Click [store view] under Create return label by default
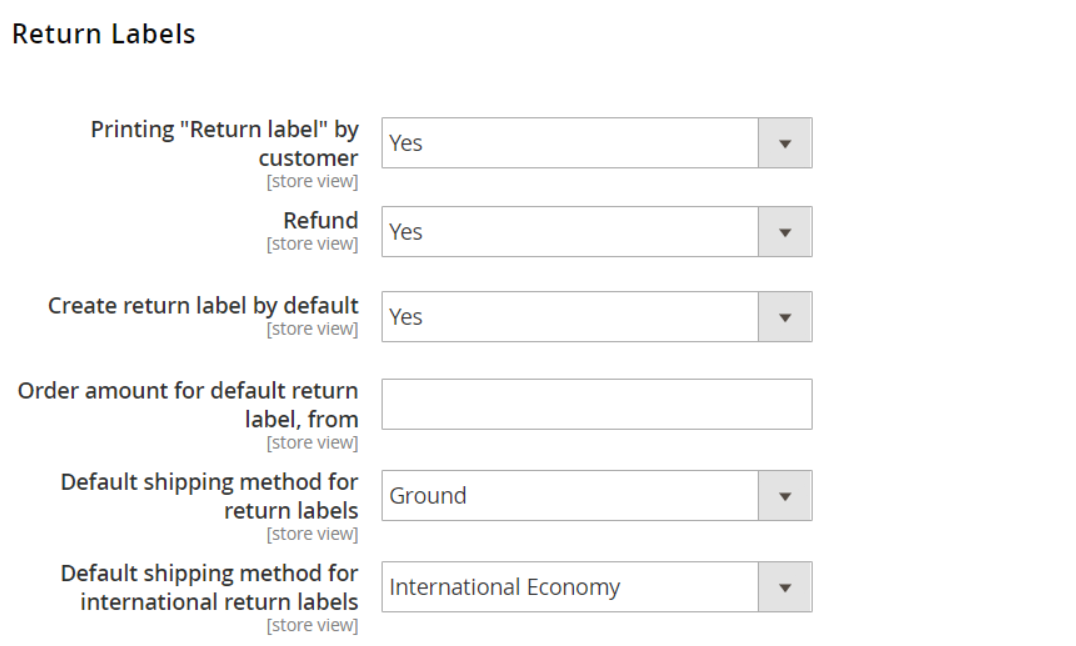The height and width of the screenshot is (646, 1076). coord(312,330)
